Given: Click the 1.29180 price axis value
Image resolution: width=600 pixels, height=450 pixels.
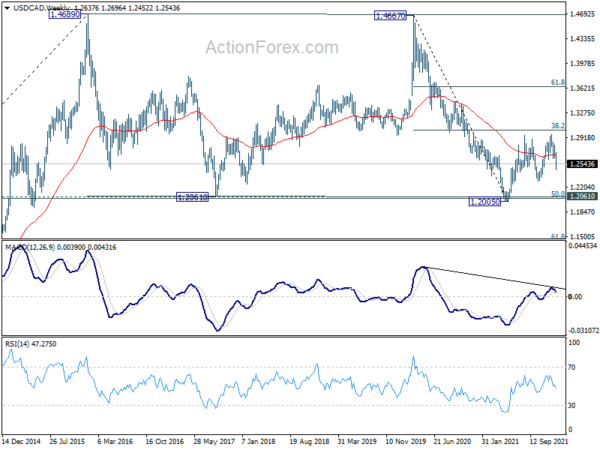Looking at the screenshot, I should point(582,138).
